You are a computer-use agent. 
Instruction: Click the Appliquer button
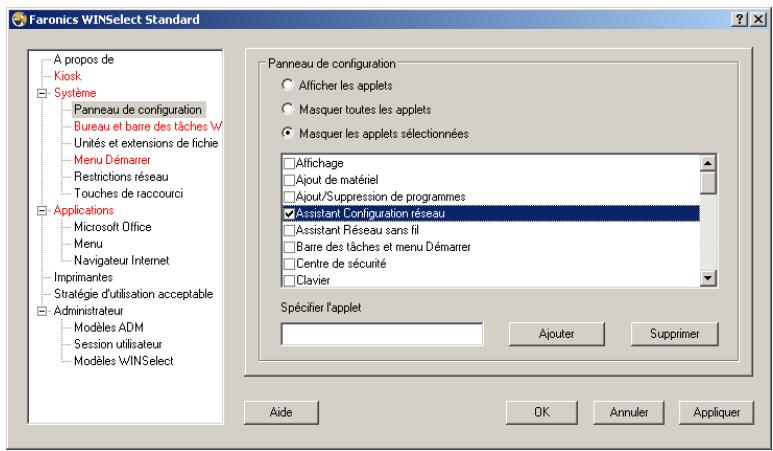point(716,412)
